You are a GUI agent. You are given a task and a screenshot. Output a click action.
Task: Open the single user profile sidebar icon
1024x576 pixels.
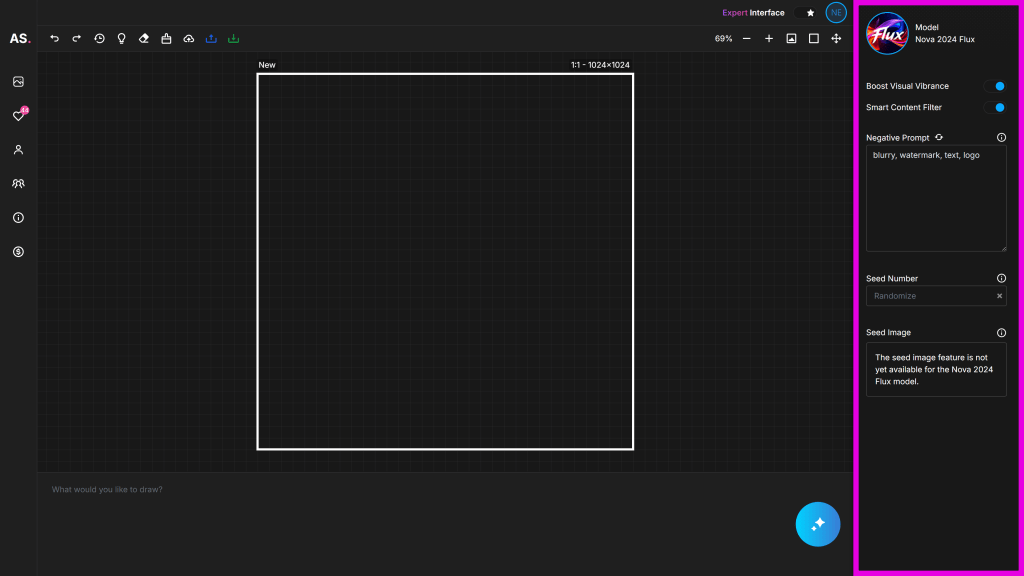point(18,150)
